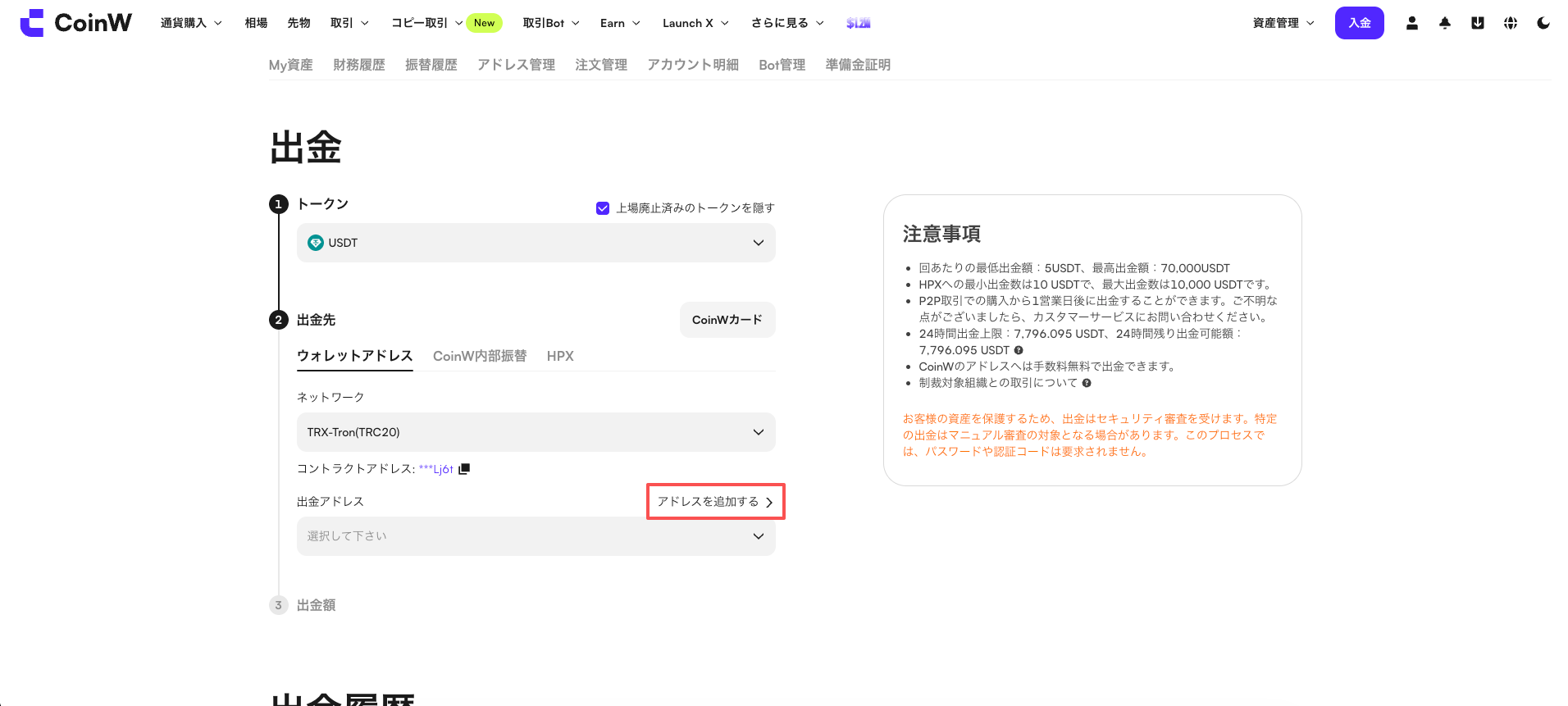Screen dimensions: 1568x706
Task: Open 先物 in the top navigation
Action: point(299,23)
